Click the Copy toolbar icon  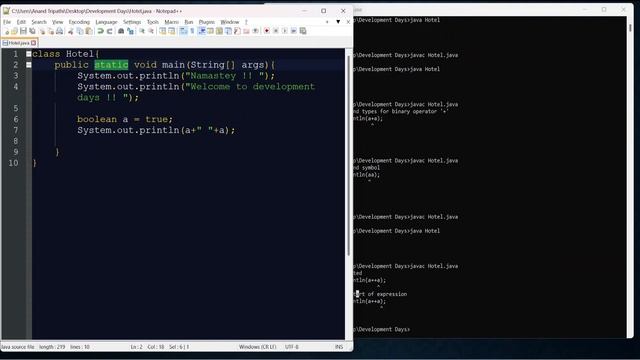coord(80,31)
